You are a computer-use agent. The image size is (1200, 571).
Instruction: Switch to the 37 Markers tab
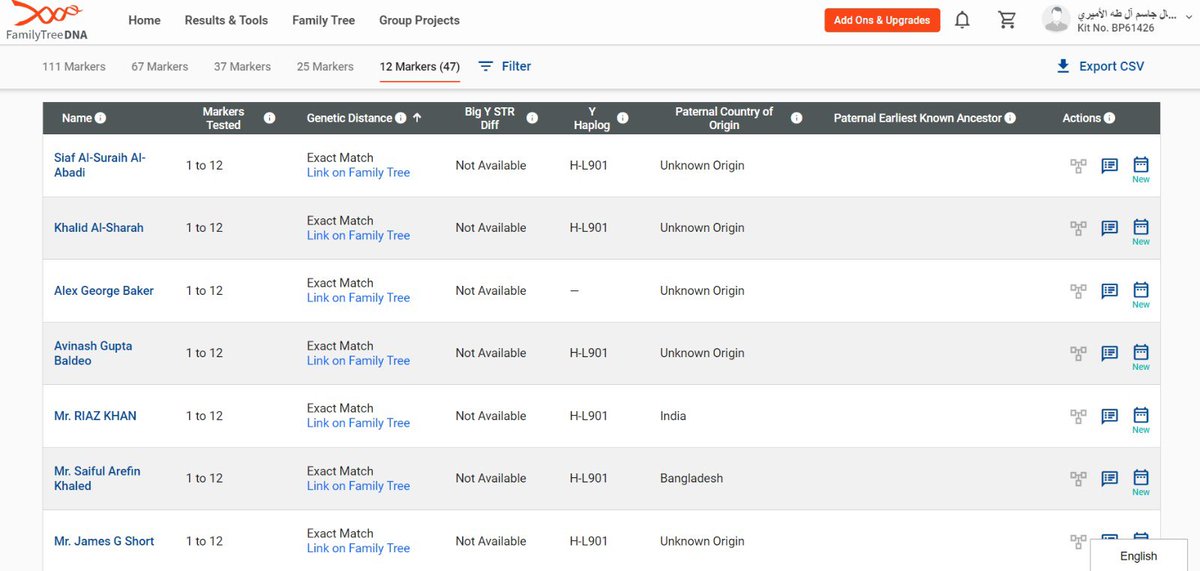[x=242, y=67]
